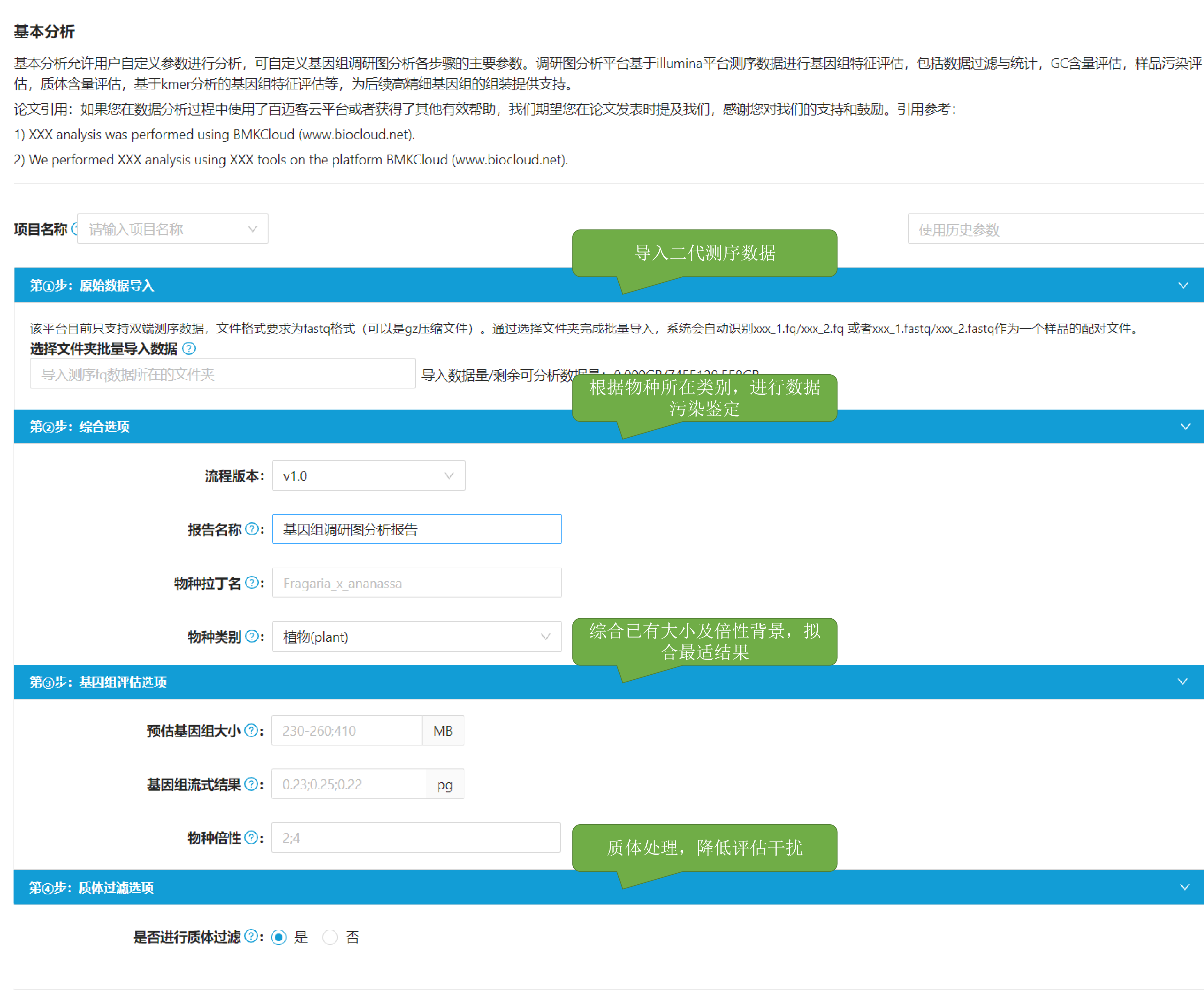Screen dimensions: 1204x992
Task: Collapse the 第②步 综合选项 section
Action: pos(1185,426)
